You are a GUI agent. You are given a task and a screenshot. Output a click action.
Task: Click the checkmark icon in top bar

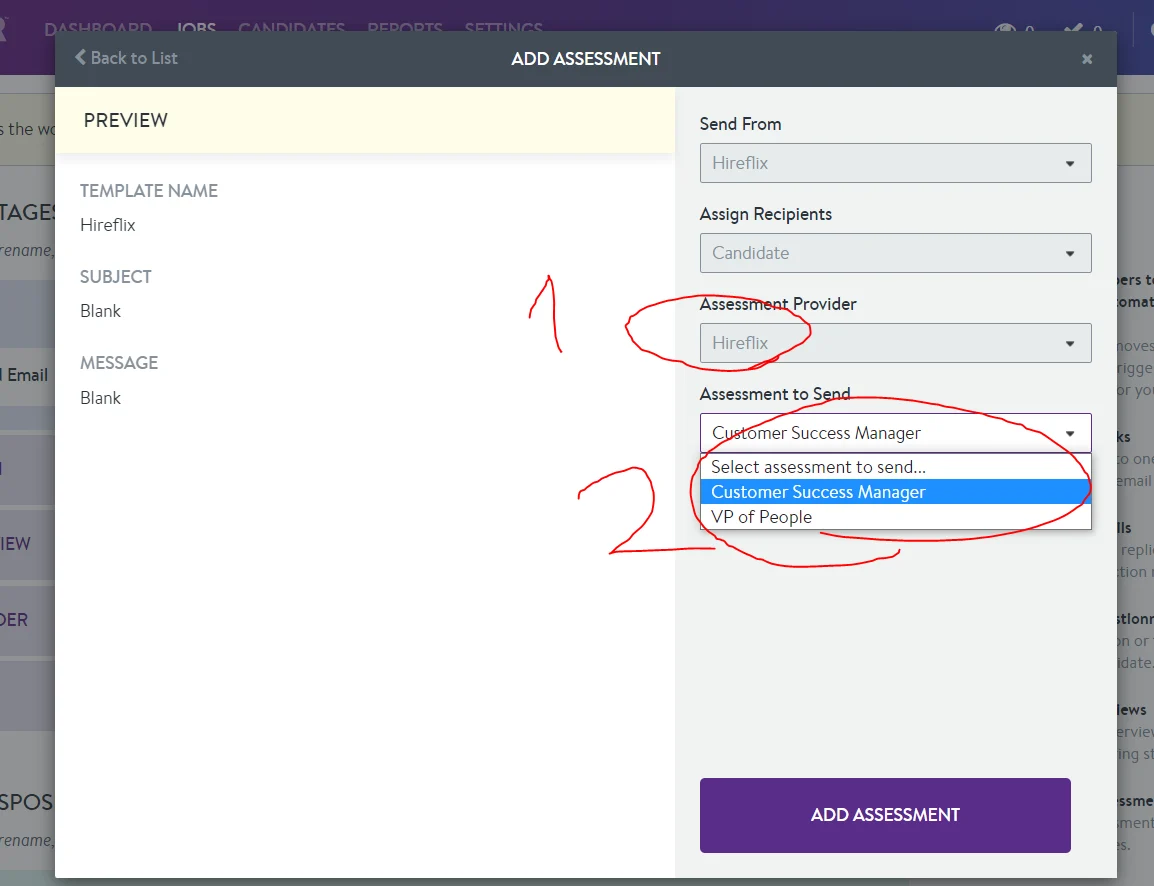point(1073,28)
